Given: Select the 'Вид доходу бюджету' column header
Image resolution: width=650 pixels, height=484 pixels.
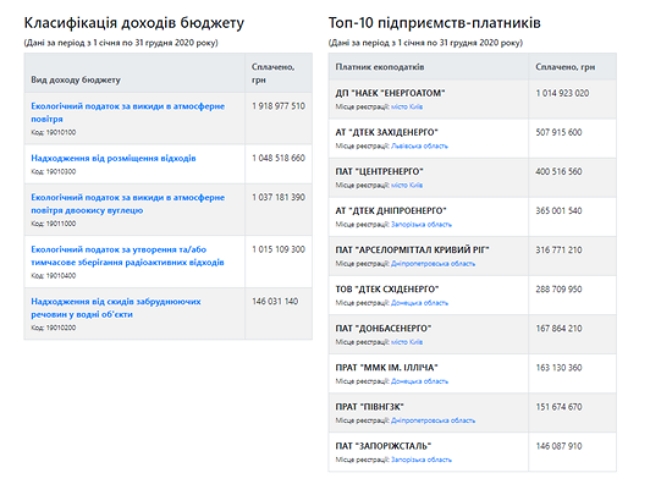Looking at the screenshot, I should pos(75,80).
